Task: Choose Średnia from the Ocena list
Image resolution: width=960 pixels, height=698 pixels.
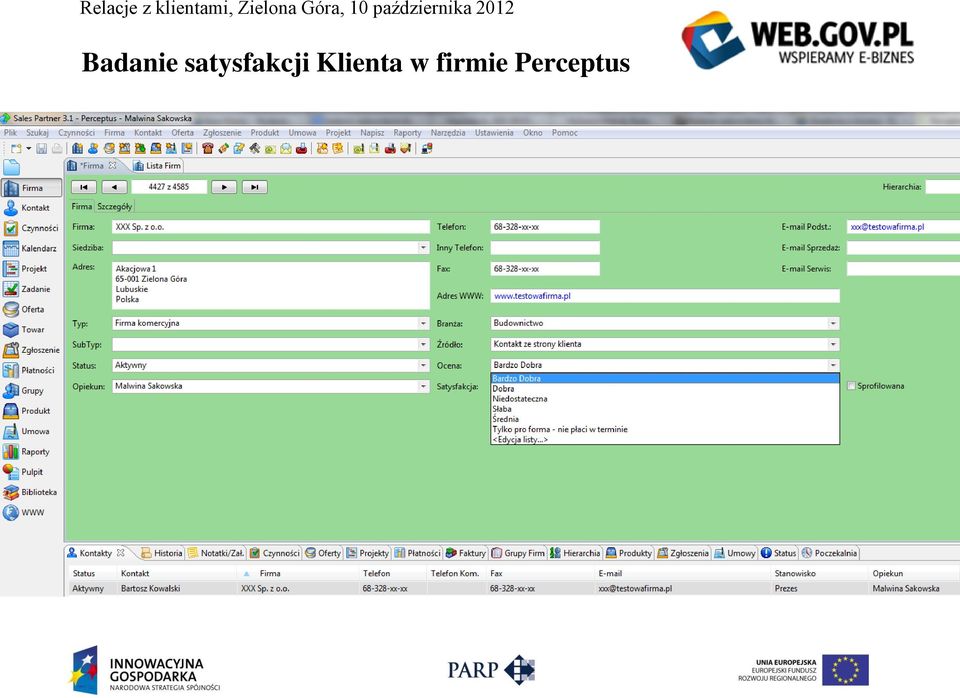Action: 665,419
